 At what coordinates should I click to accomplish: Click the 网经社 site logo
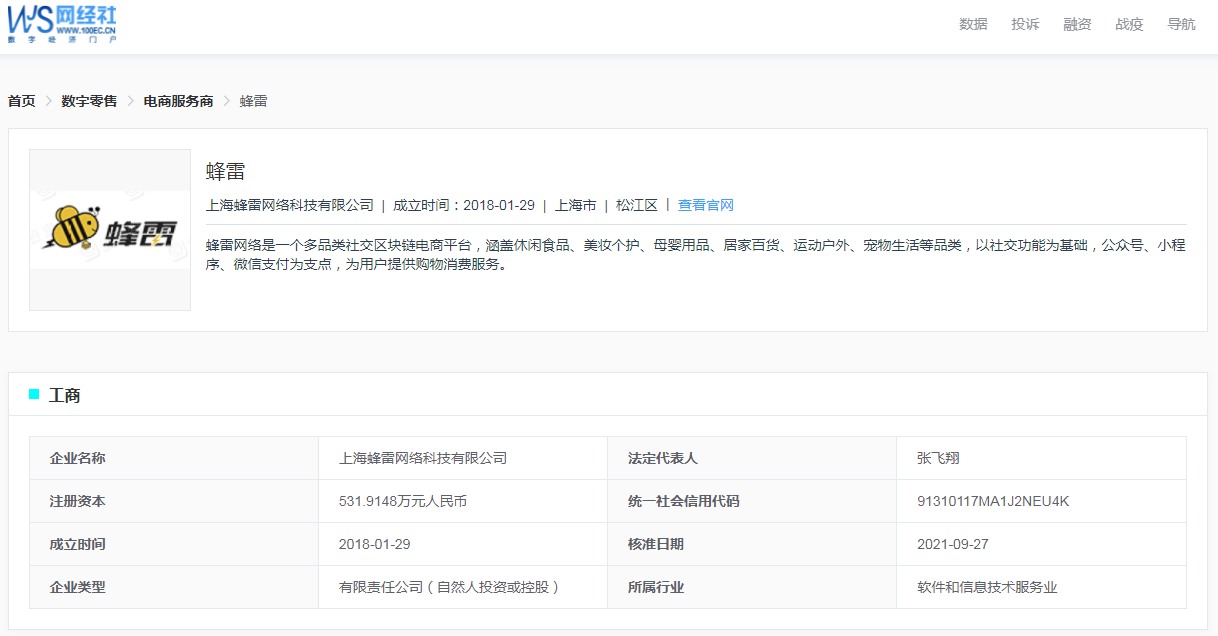coord(62,23)
